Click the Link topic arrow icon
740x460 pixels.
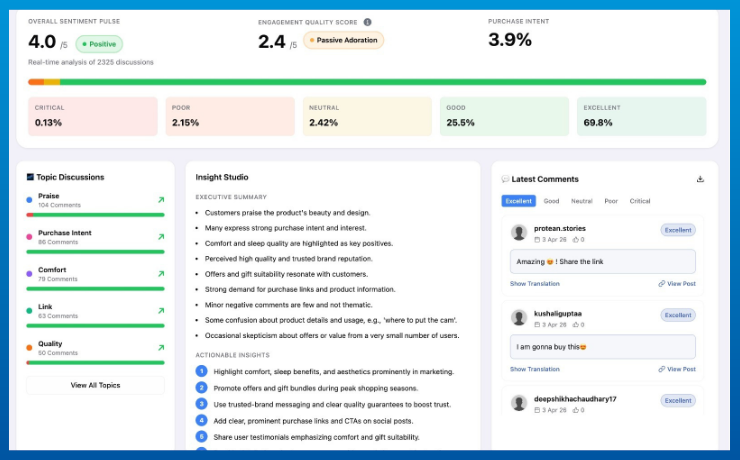coord(160,311)
